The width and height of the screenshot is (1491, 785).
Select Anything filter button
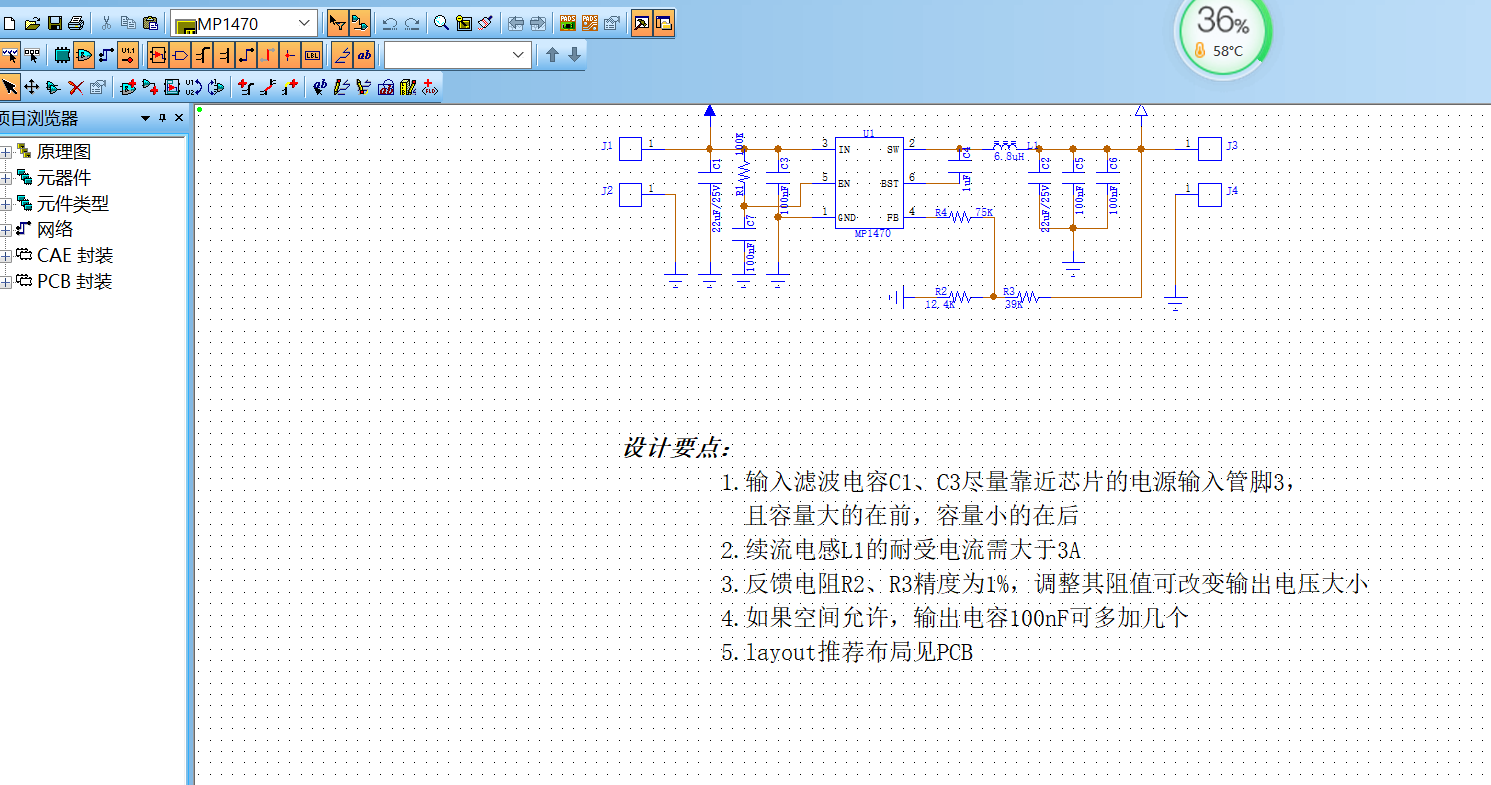coord(10,55)
